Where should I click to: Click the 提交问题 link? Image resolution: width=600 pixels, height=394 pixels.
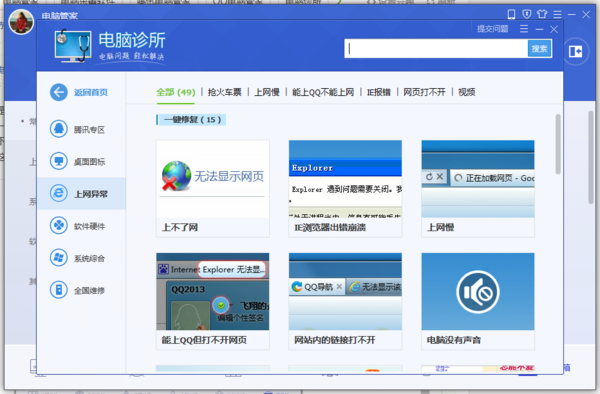pyautogui.click(x=492, y=29)
